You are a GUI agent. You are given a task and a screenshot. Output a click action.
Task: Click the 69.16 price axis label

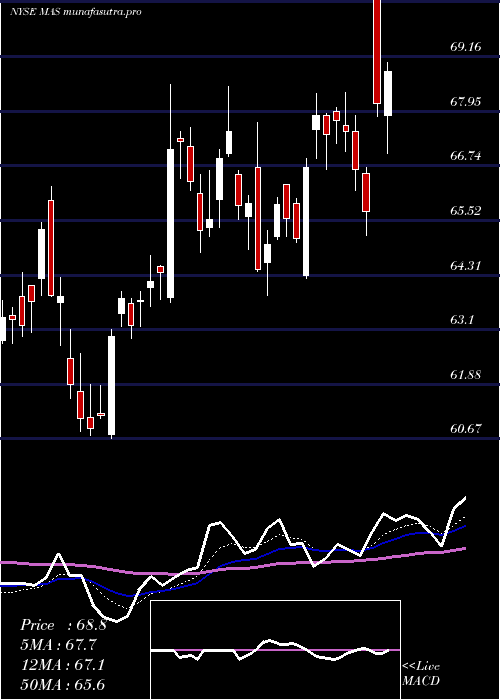[466, 46]
